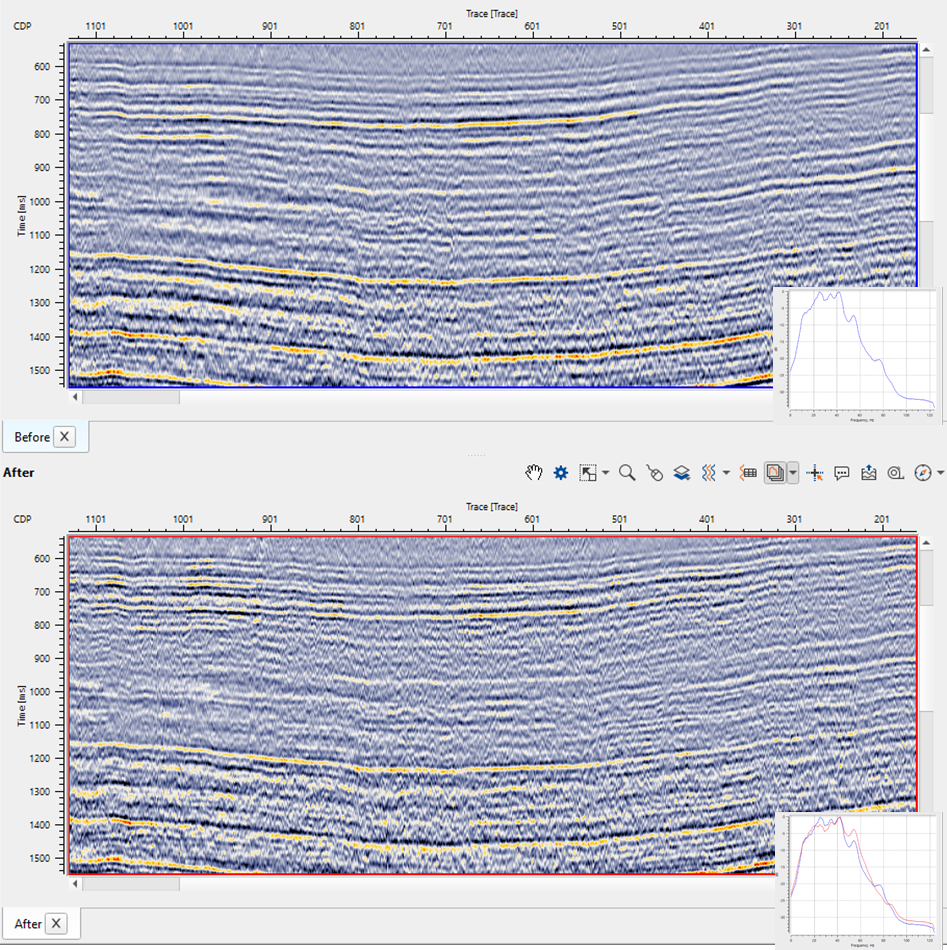Click the export image icon

[x=868, y=473]
